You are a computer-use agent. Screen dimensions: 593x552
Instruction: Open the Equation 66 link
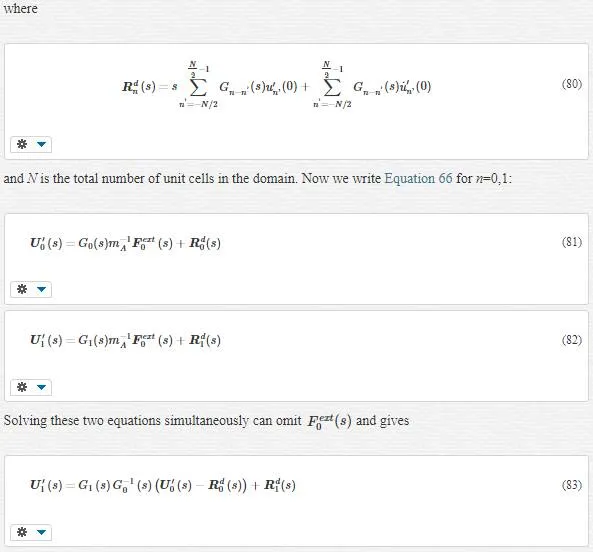point(418,178)
